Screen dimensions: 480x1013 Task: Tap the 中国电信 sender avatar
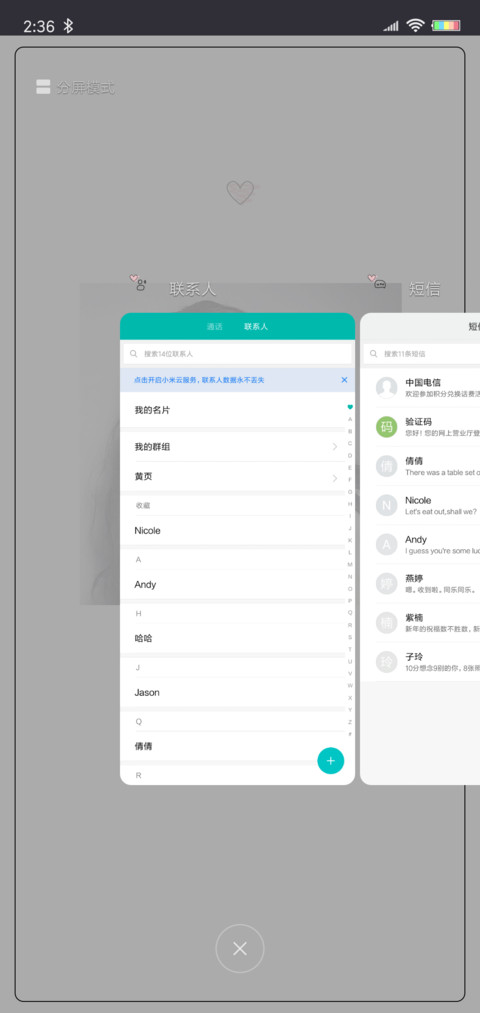click(x=386, y=388)
